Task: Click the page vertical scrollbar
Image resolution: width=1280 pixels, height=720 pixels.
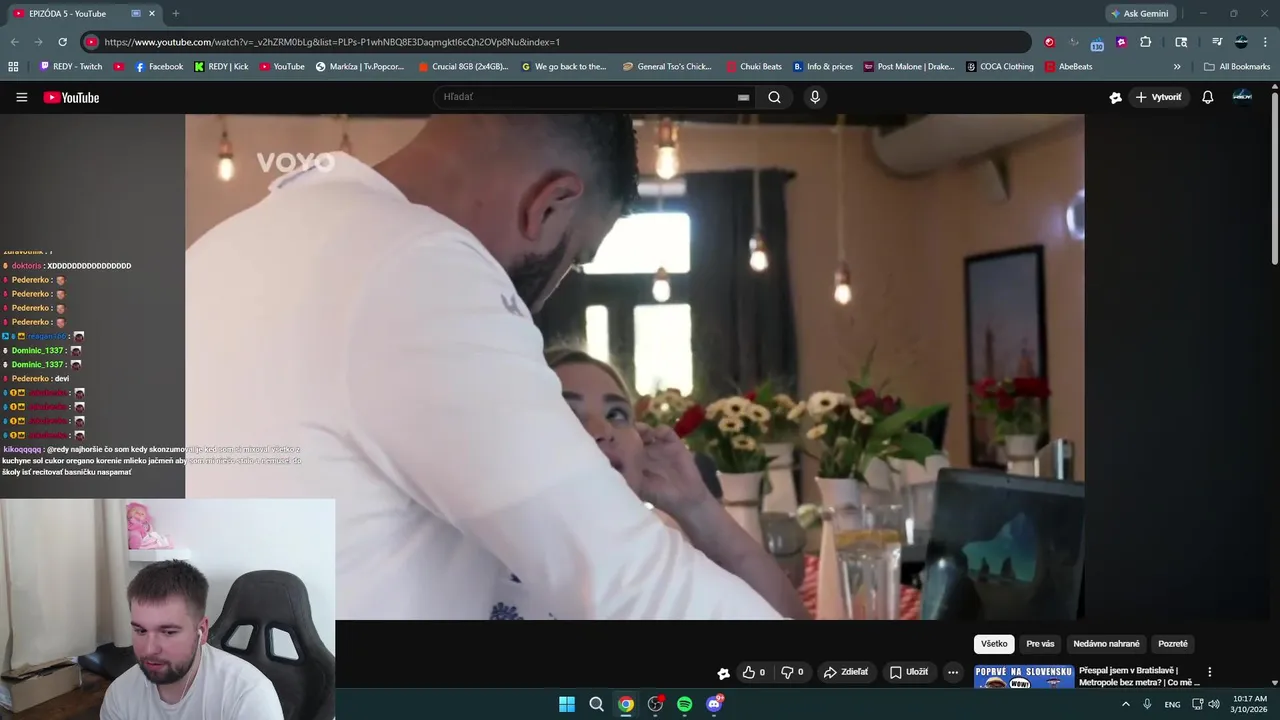Action: click(1275, 178)
